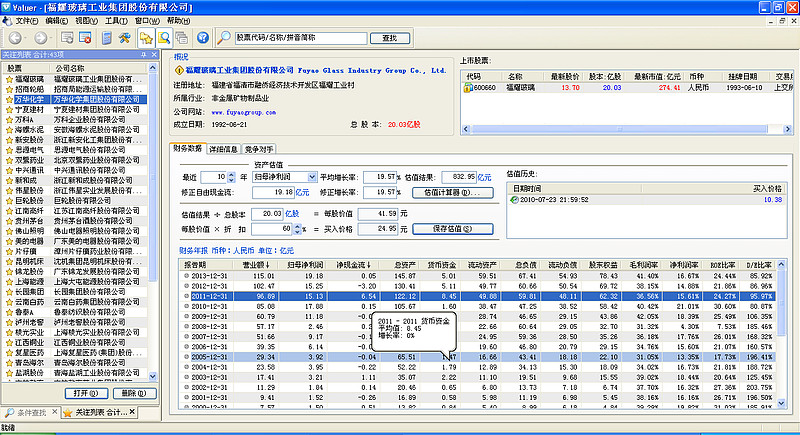This screenshot has width=800, height=435.
Task: Click the magnifier icon beside search box
Action: (223, 38)
